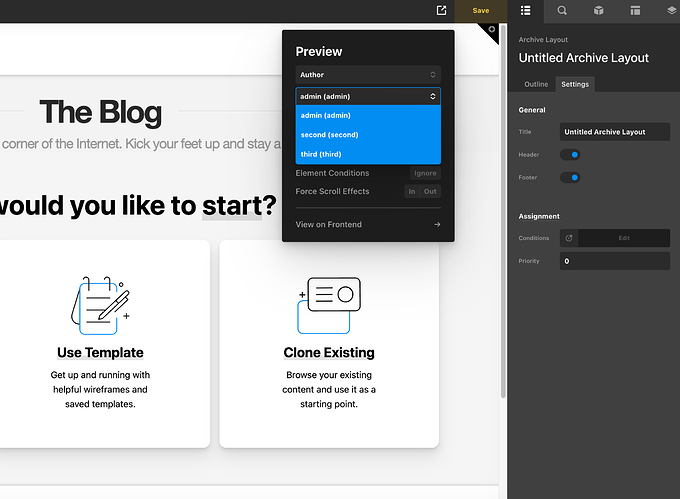Click the Title input field
680x499 pixels.
pos(614,132)
